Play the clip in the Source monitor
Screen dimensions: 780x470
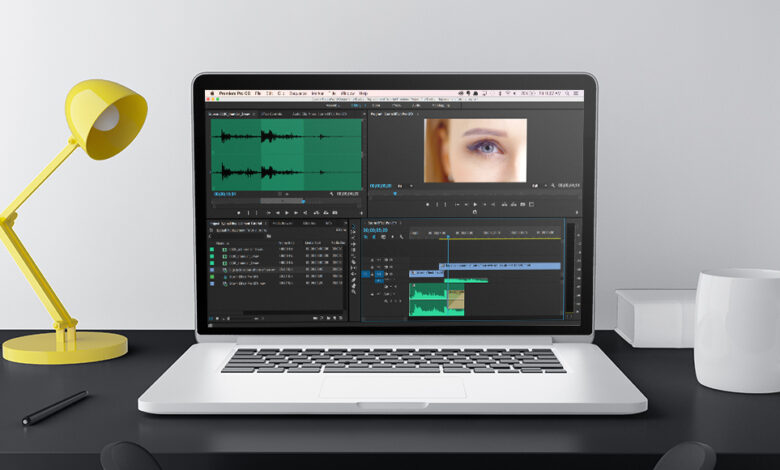287,213
